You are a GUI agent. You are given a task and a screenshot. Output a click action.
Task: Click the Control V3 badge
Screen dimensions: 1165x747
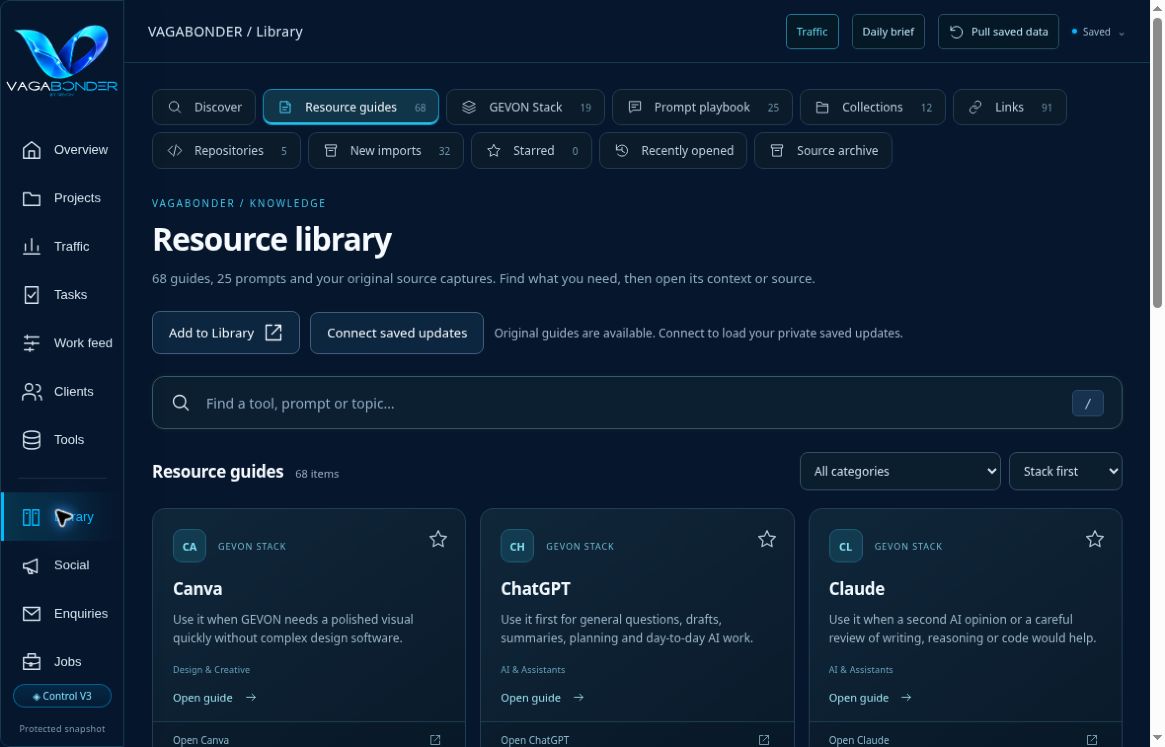coord(62,696)
